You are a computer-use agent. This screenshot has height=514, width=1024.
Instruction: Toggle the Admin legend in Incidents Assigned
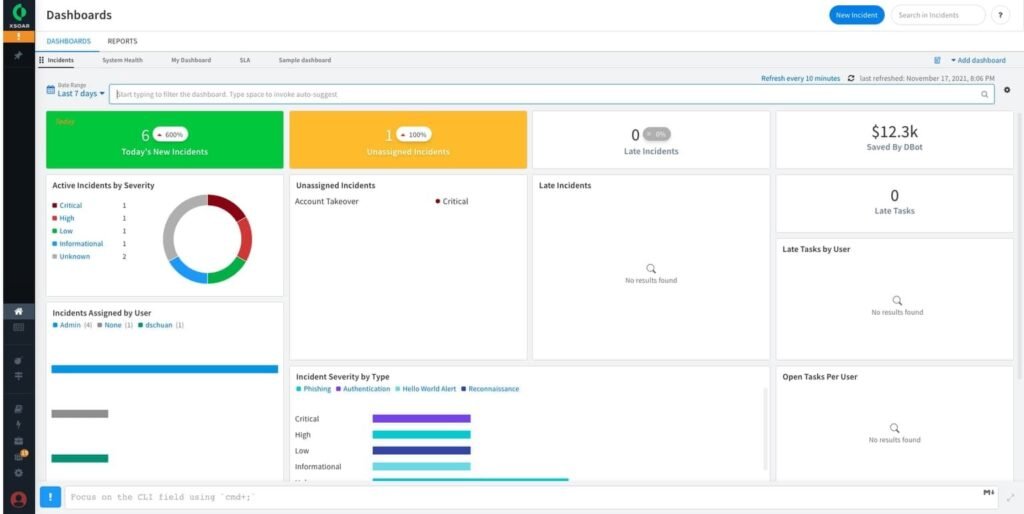[x=69, y=325]
